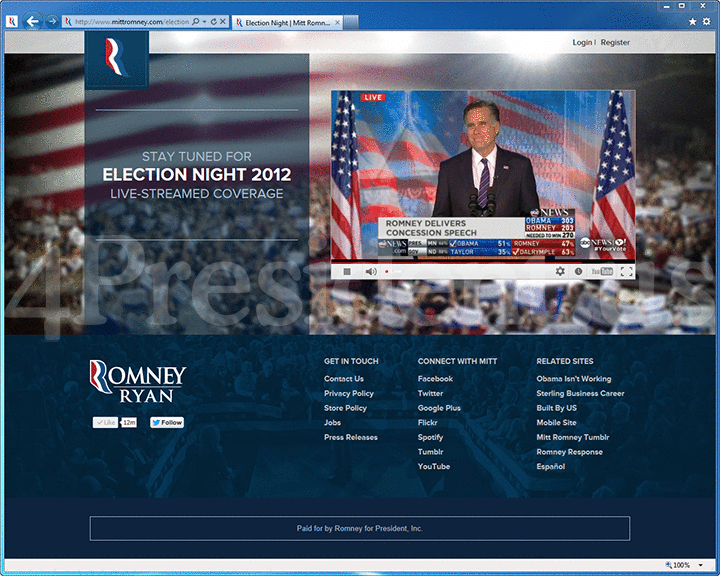720x576 pixels.
Task: Open Sterling Business Career link
Action: click(580, 394)
